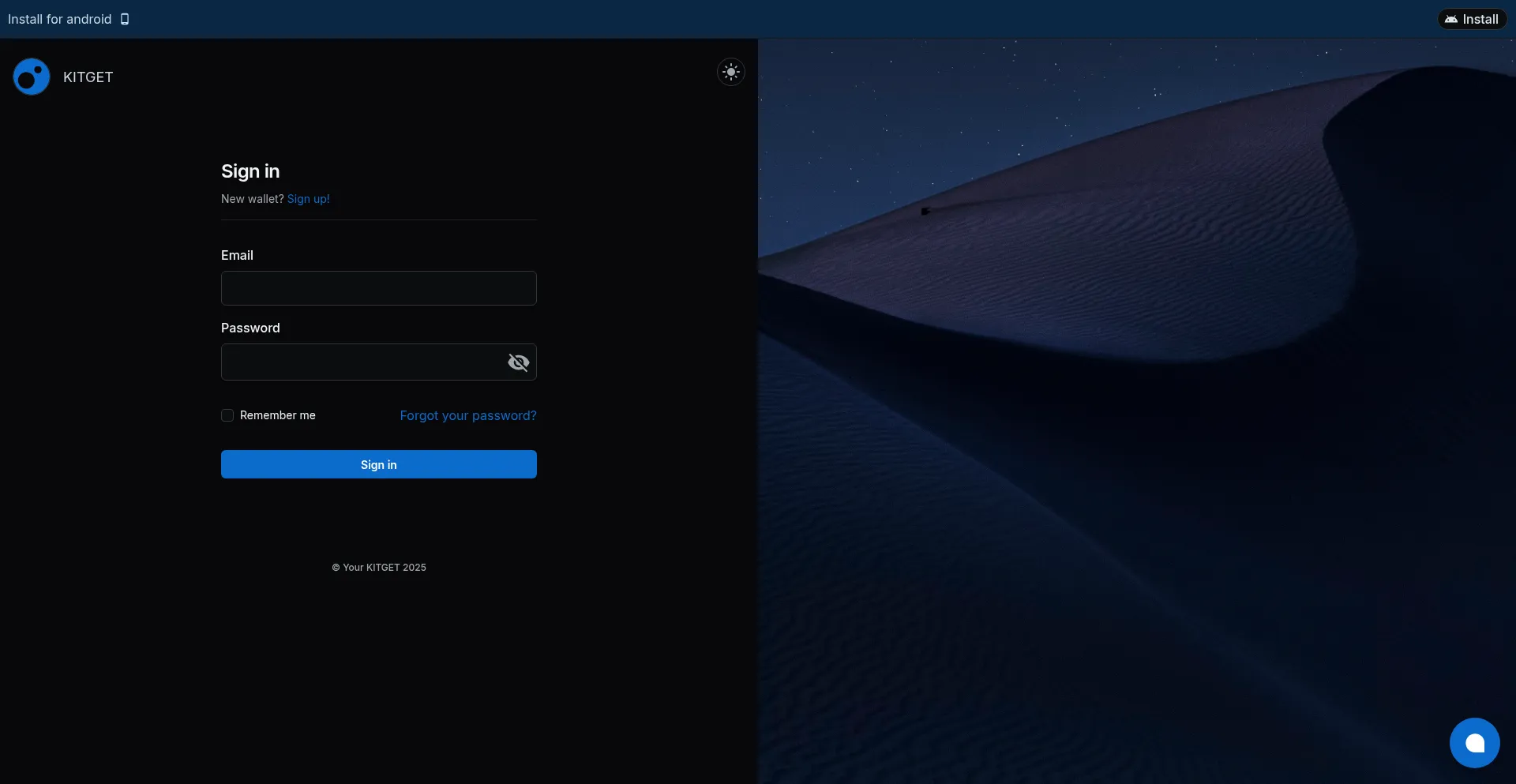Click the Android icon in the Install button

(x=1451, y=19)
